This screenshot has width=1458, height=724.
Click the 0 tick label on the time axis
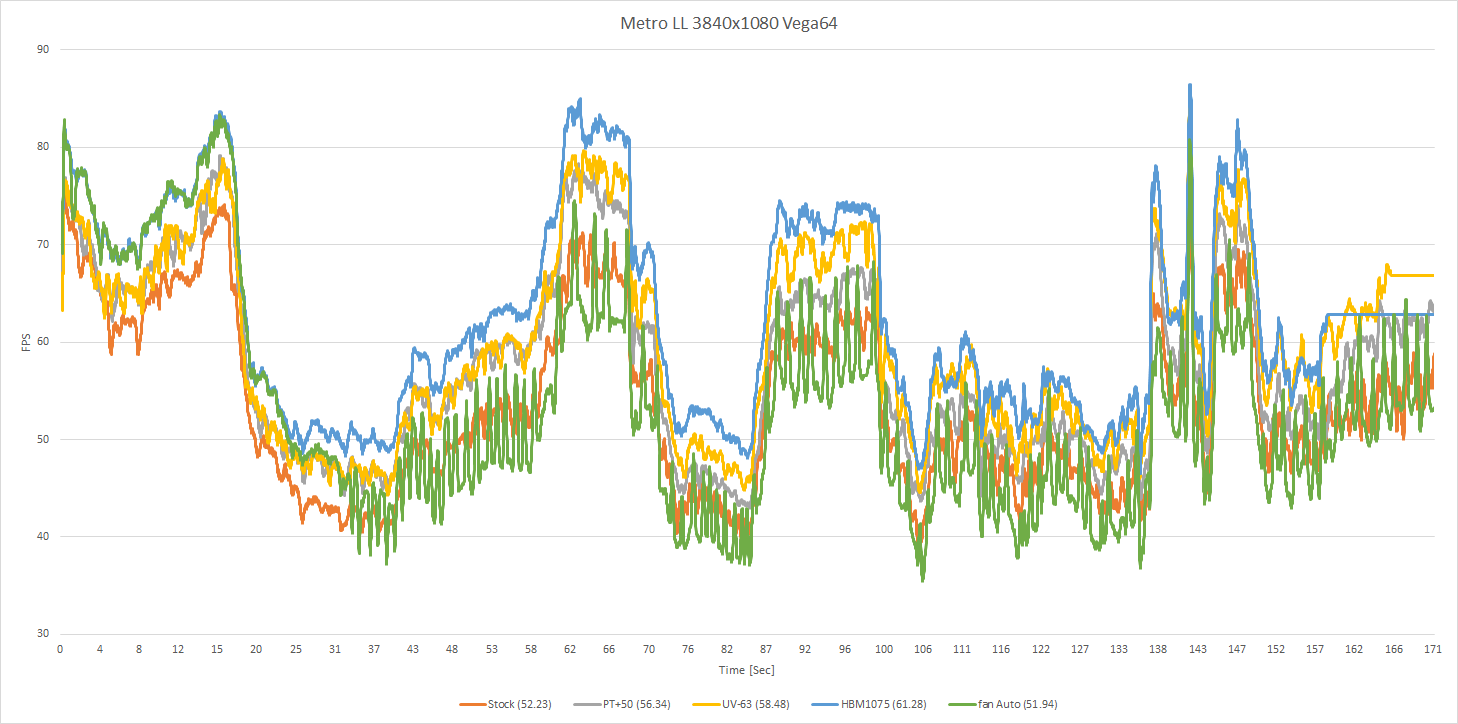coord(60,649)
